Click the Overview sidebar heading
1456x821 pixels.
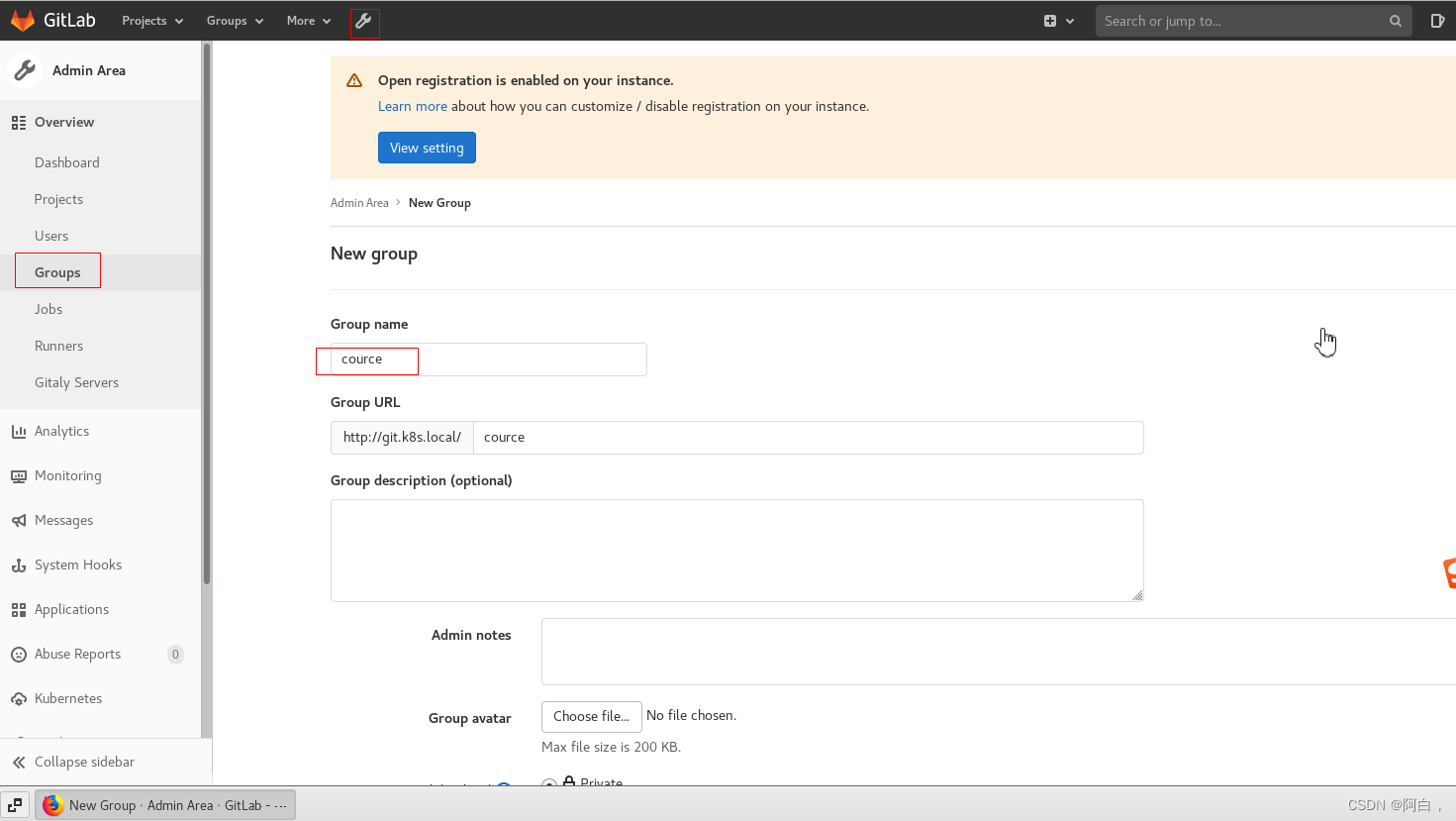[x=64, y=123]
